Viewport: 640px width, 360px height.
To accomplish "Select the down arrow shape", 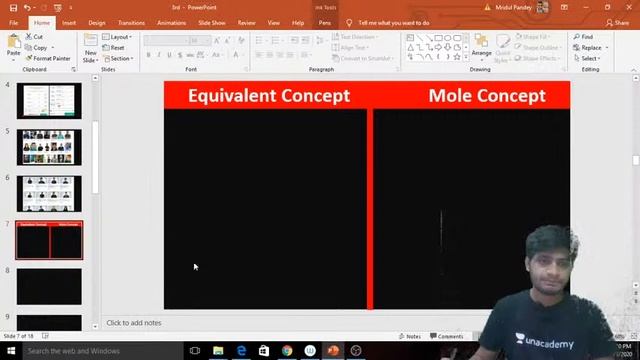I will tap(448, 48).
